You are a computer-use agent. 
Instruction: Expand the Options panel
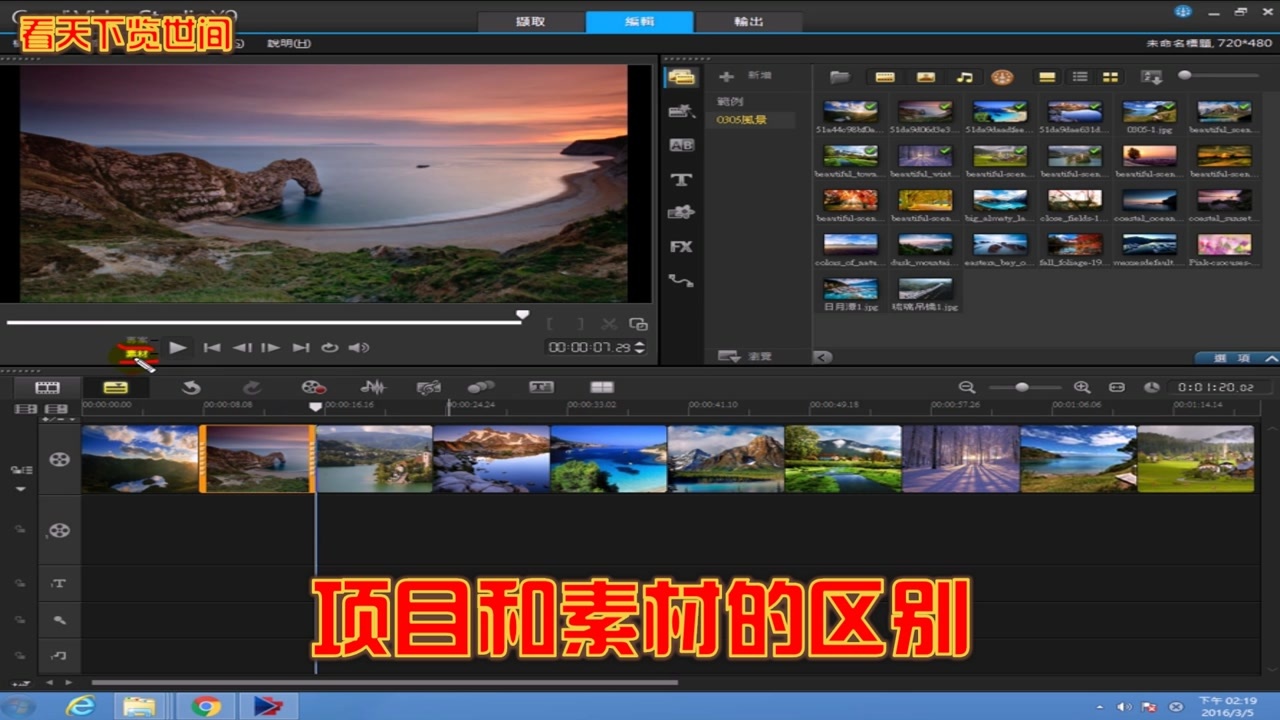(x=1238, y=358)
